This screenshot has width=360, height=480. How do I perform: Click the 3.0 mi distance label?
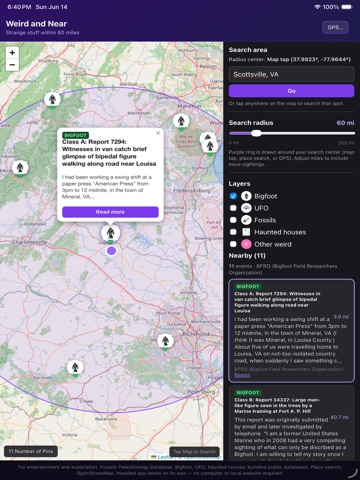coord(341,317)
